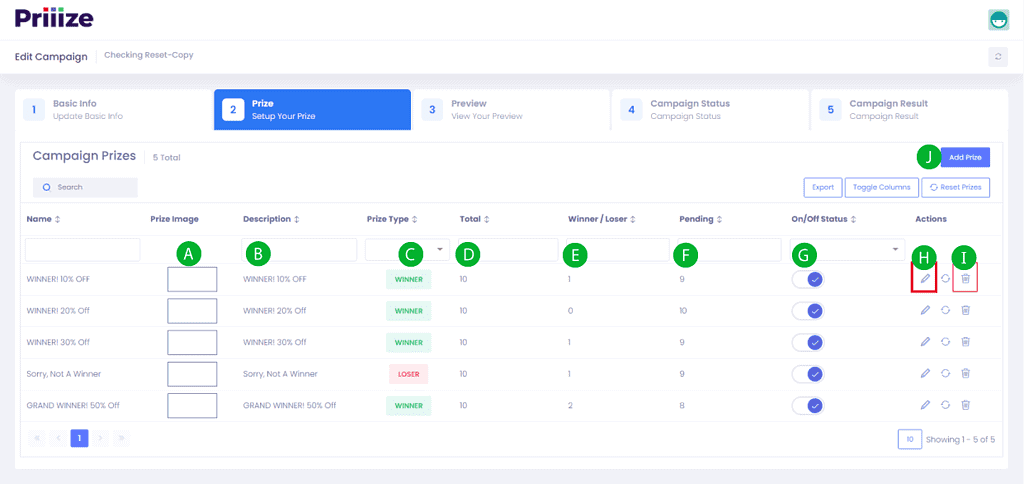The image size is (1024, 484).
Task: Go to the next page arrow
Action: [100, 438]
